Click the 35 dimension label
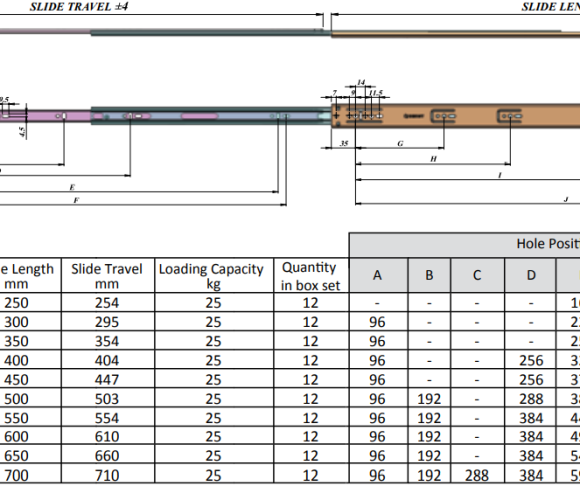This screenshot has height=500, width=580. click(344, 143)
